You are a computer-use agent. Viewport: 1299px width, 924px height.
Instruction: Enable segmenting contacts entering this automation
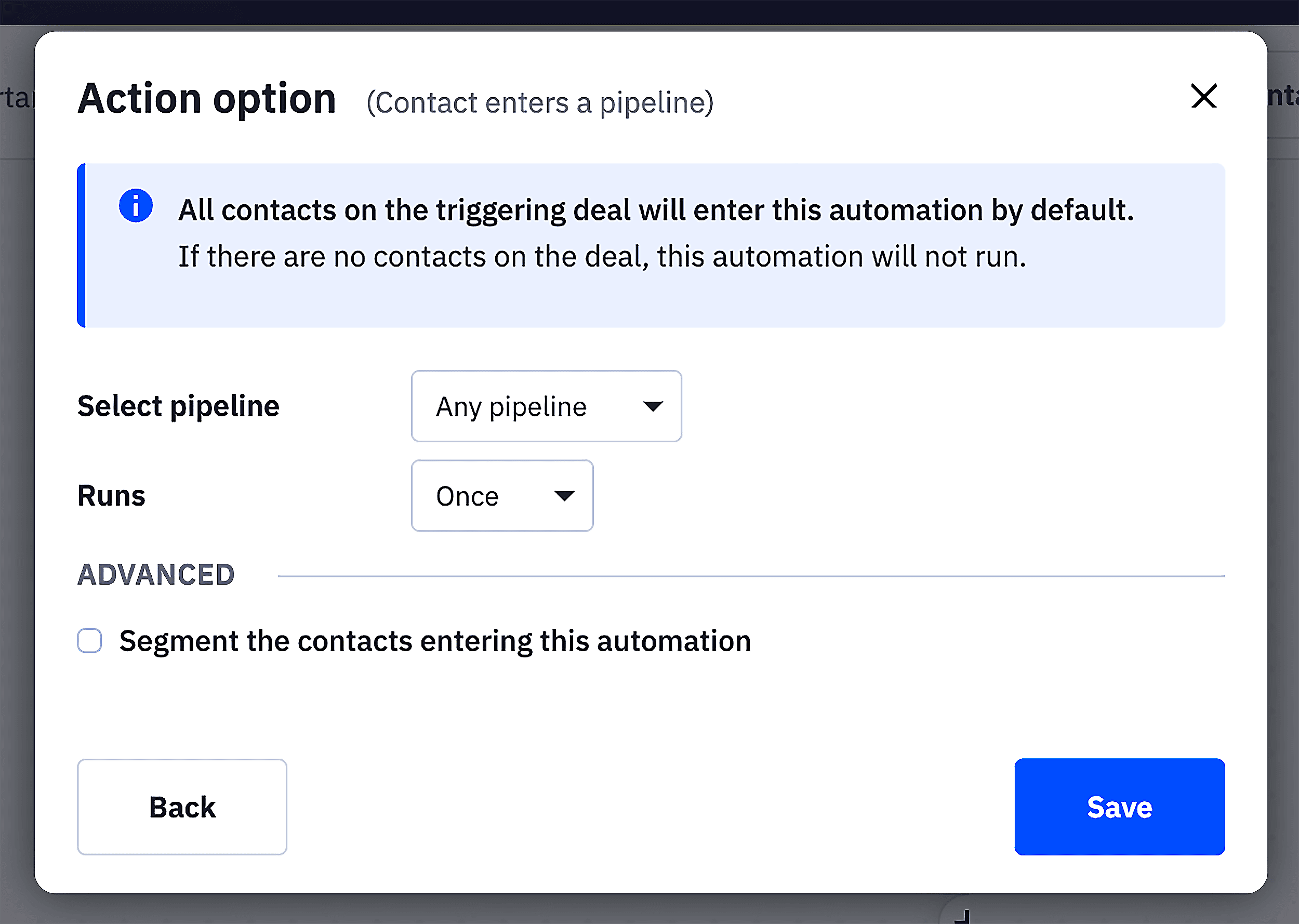point(89,641)
